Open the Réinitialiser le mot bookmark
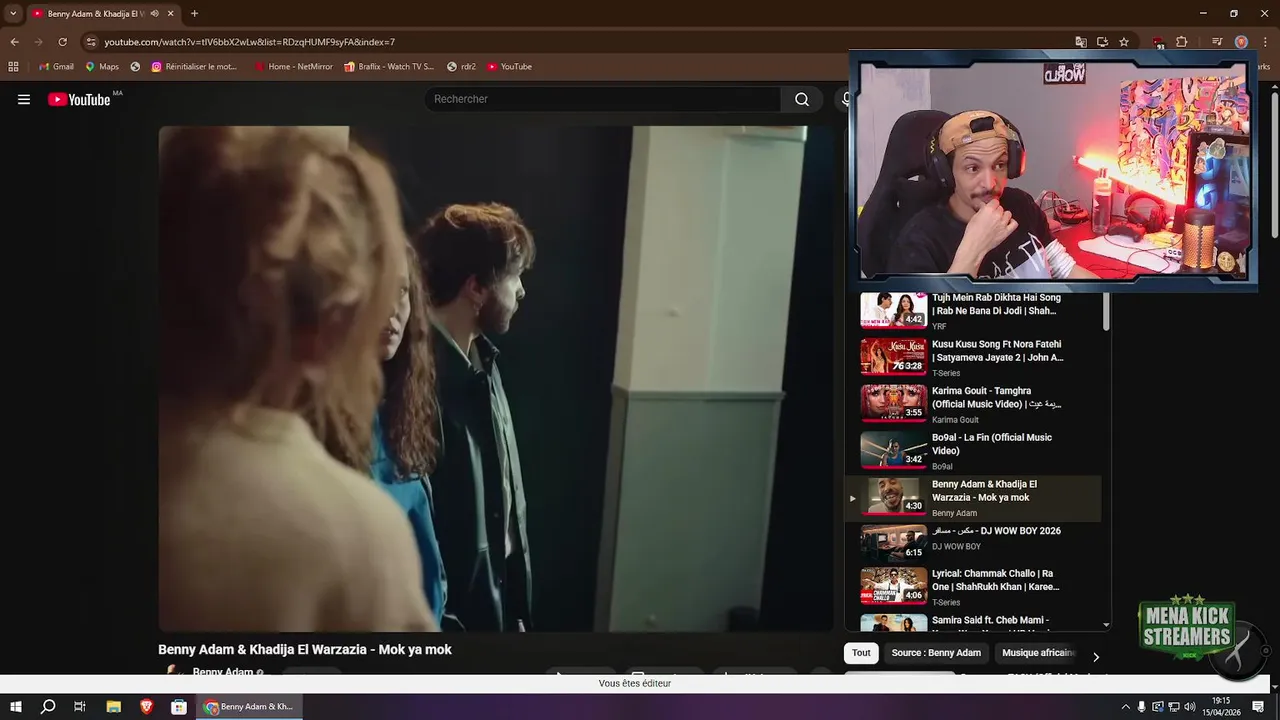1280x720 pixels. point(194,67)
